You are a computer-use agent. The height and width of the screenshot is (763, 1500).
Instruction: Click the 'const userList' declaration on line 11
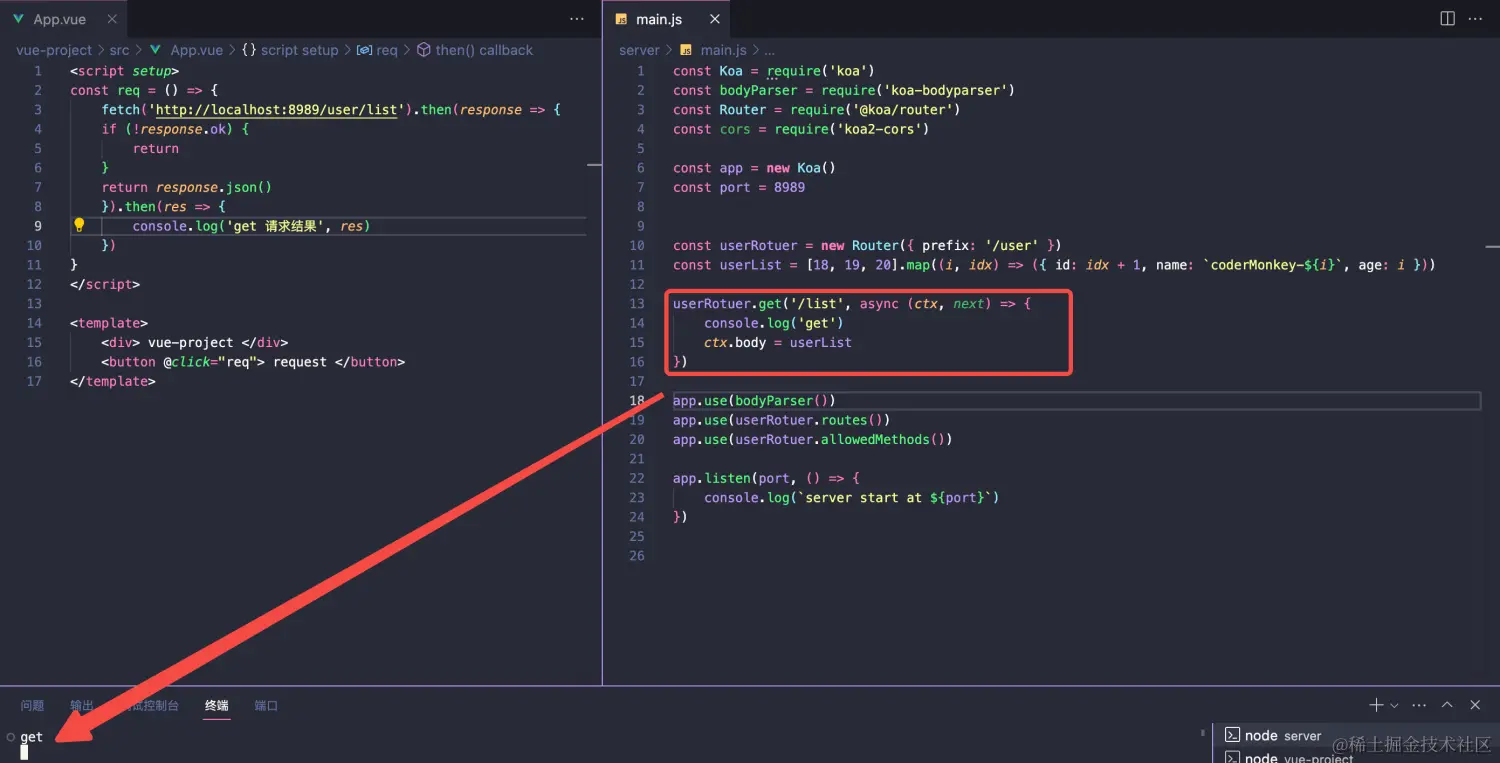click(1055, 265)
